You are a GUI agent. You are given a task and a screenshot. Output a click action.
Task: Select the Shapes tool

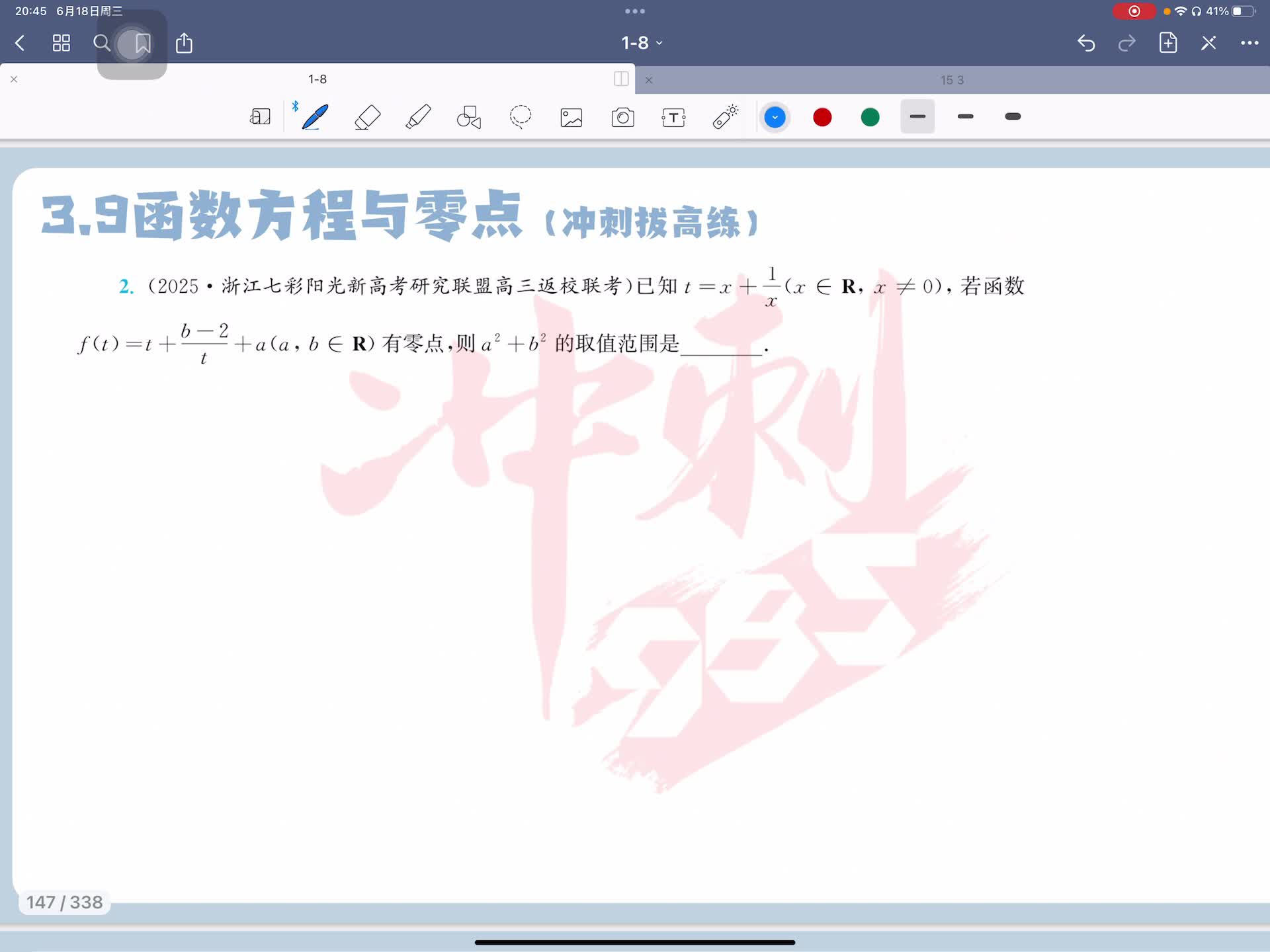tap(469, 117)
